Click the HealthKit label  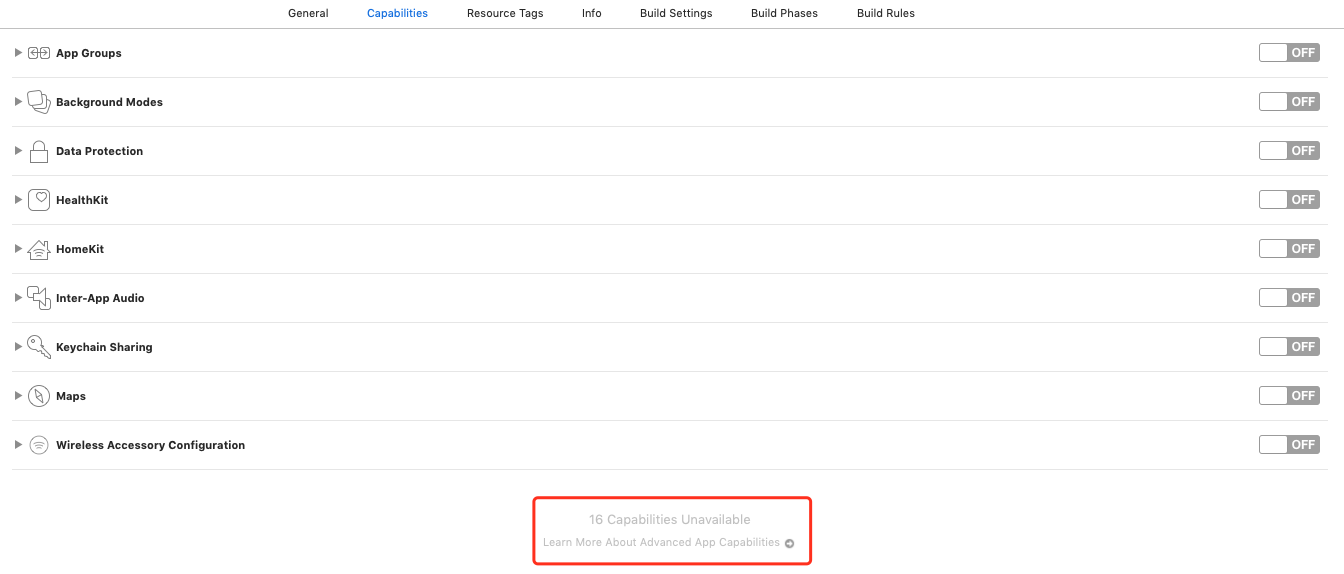point(82,200)
